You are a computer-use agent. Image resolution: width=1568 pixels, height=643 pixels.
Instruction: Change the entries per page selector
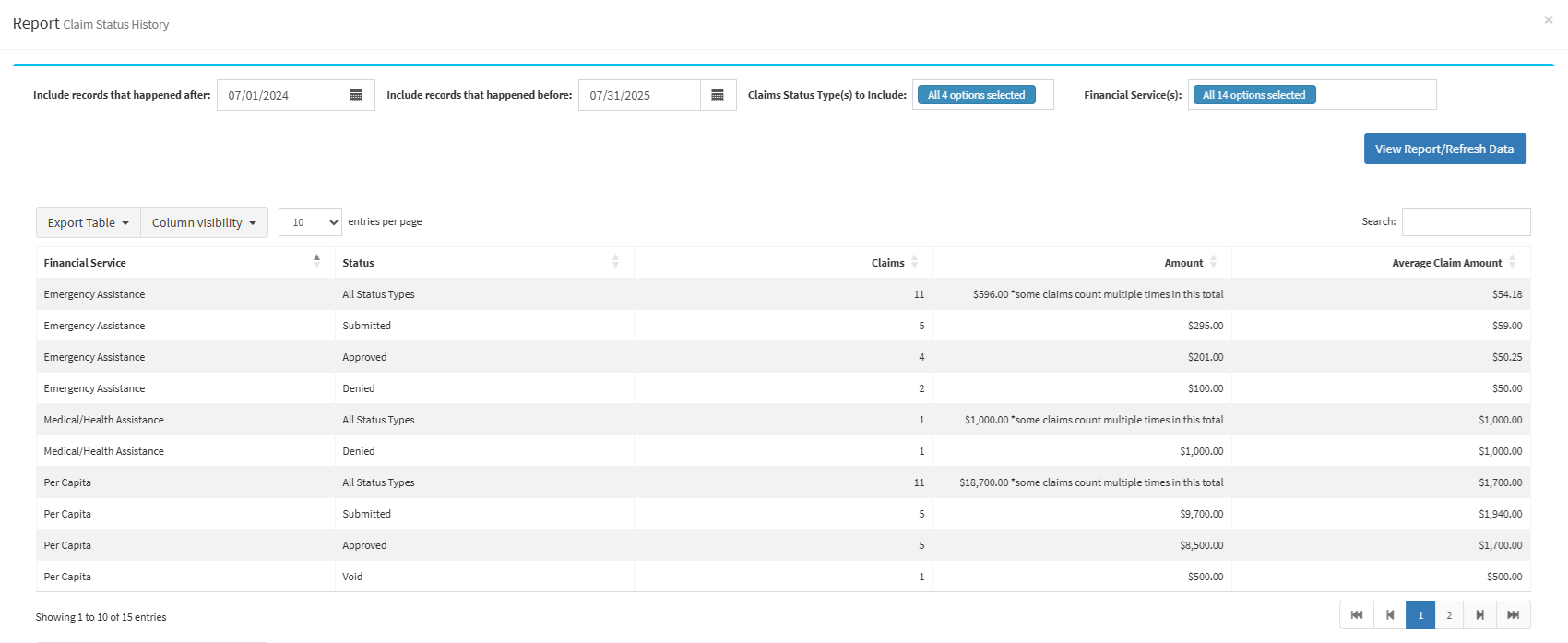pos(310,222)
